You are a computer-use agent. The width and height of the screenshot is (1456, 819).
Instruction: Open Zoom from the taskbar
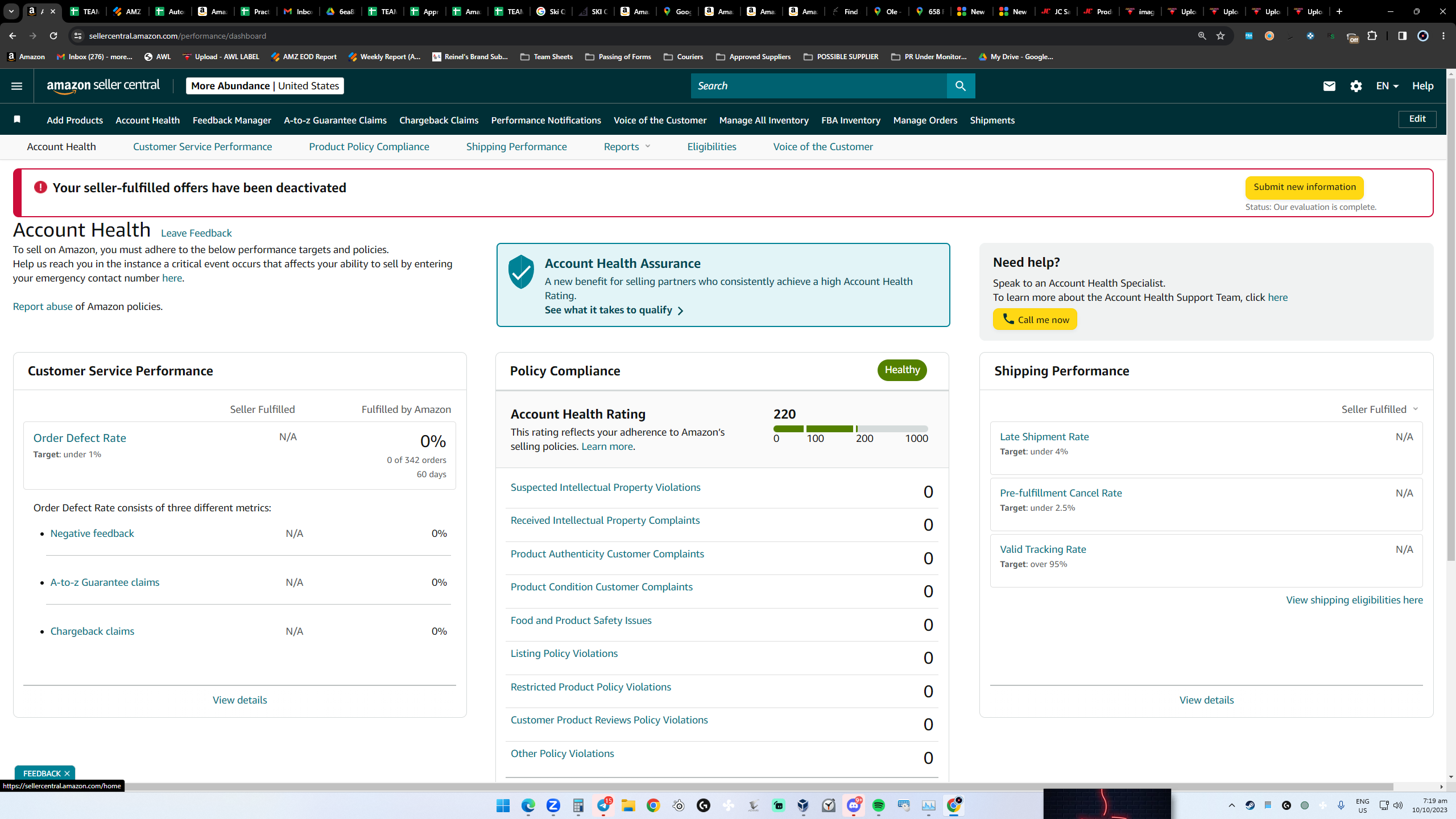coord(553,805)
